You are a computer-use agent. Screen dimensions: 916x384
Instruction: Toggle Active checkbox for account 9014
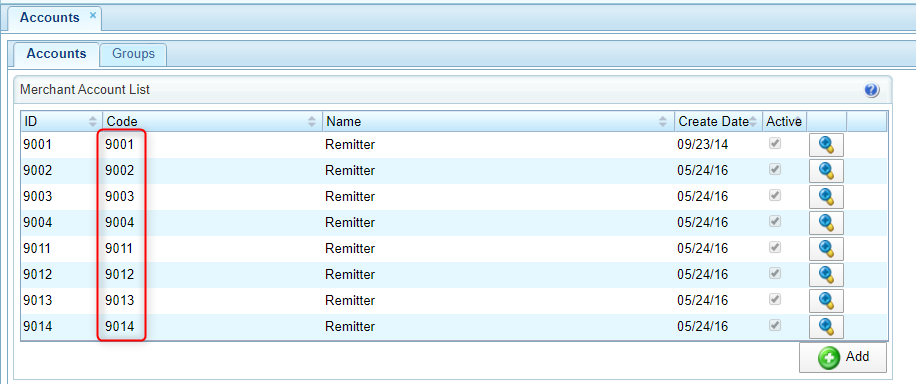click(775, 325)
